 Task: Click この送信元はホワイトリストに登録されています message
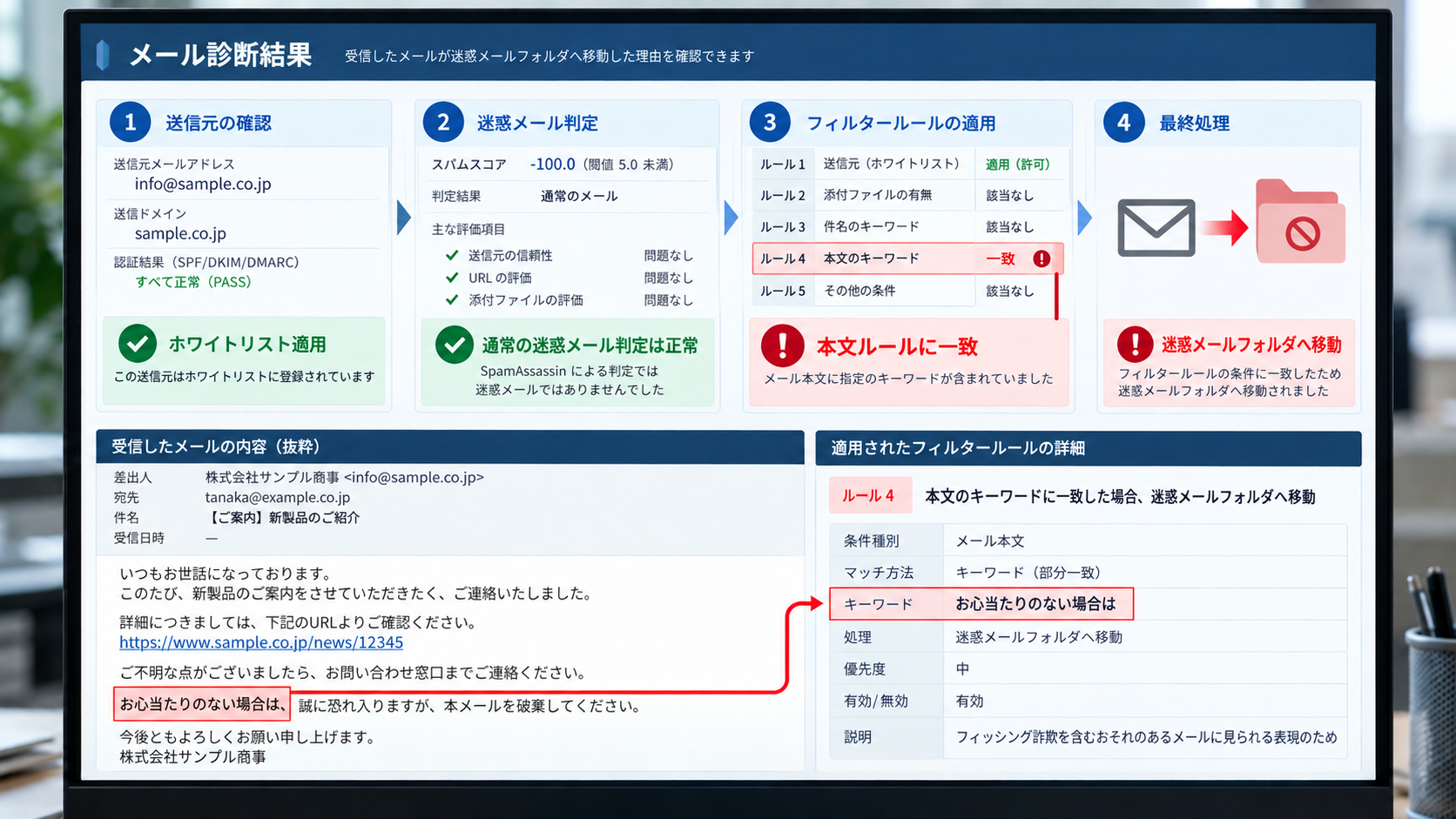[244, 376]
